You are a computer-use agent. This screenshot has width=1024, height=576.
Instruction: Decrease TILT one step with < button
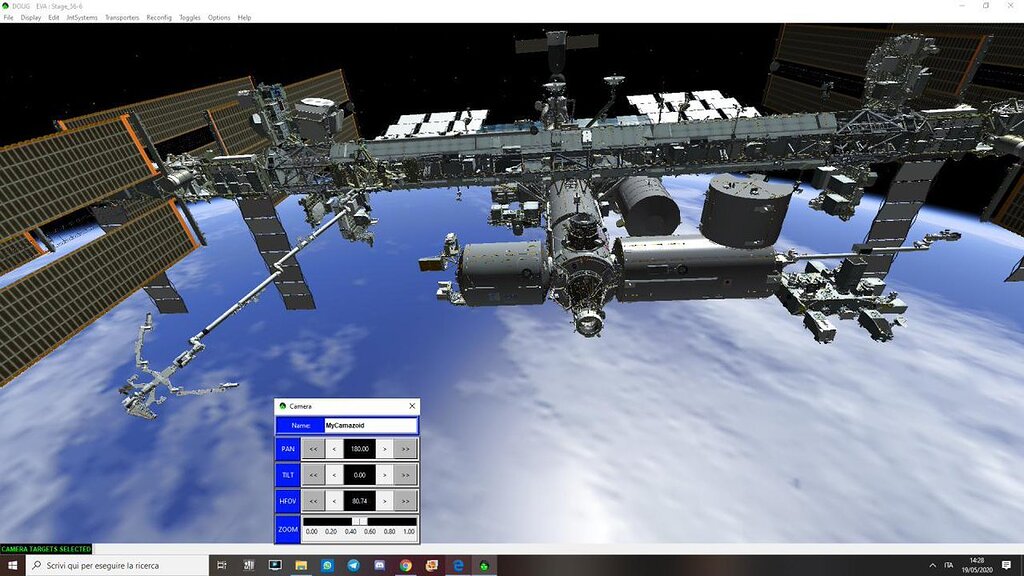334,474
